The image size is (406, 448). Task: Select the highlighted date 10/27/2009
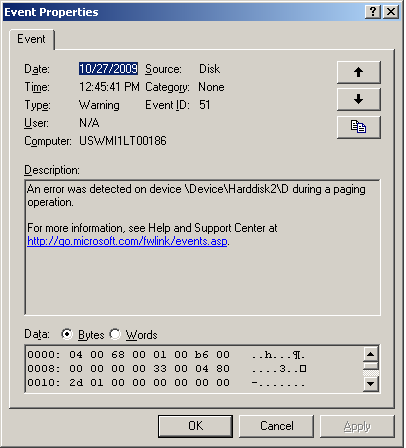coord(108,69)
